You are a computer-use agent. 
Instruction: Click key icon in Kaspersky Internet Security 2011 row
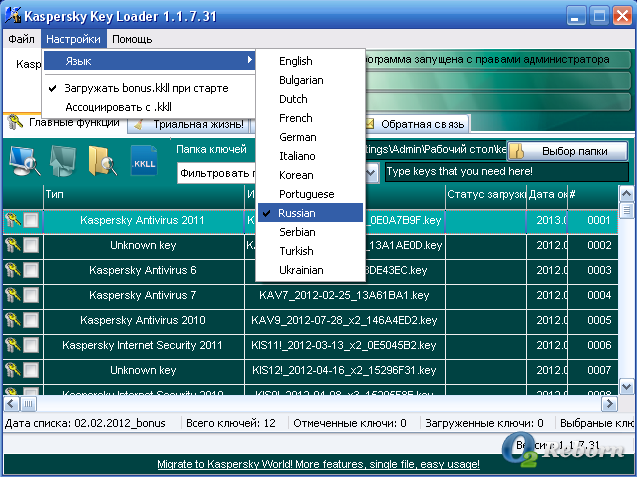[13, 345]
